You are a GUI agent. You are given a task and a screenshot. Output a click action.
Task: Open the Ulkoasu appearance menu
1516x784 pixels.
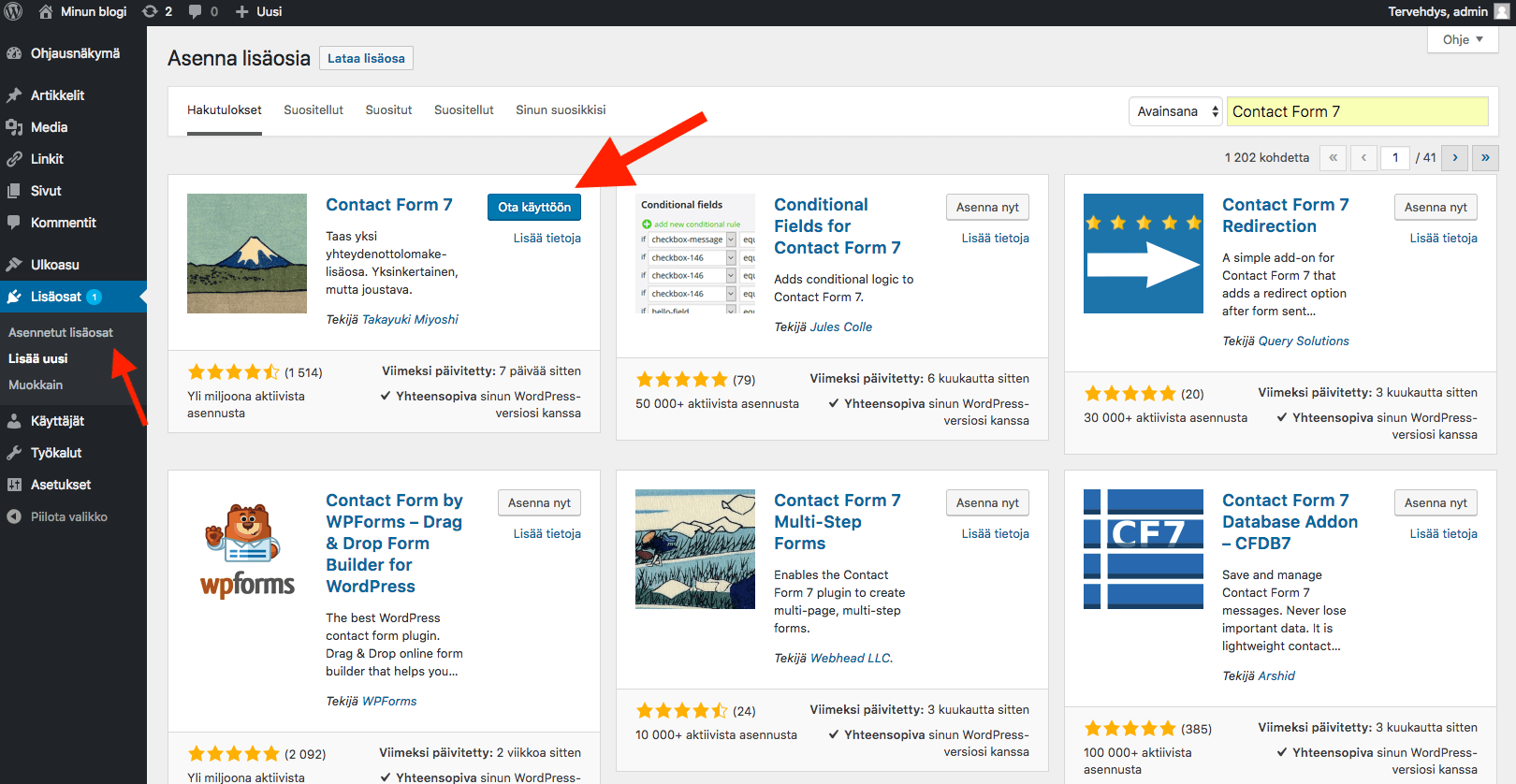(x=73, y=265)
